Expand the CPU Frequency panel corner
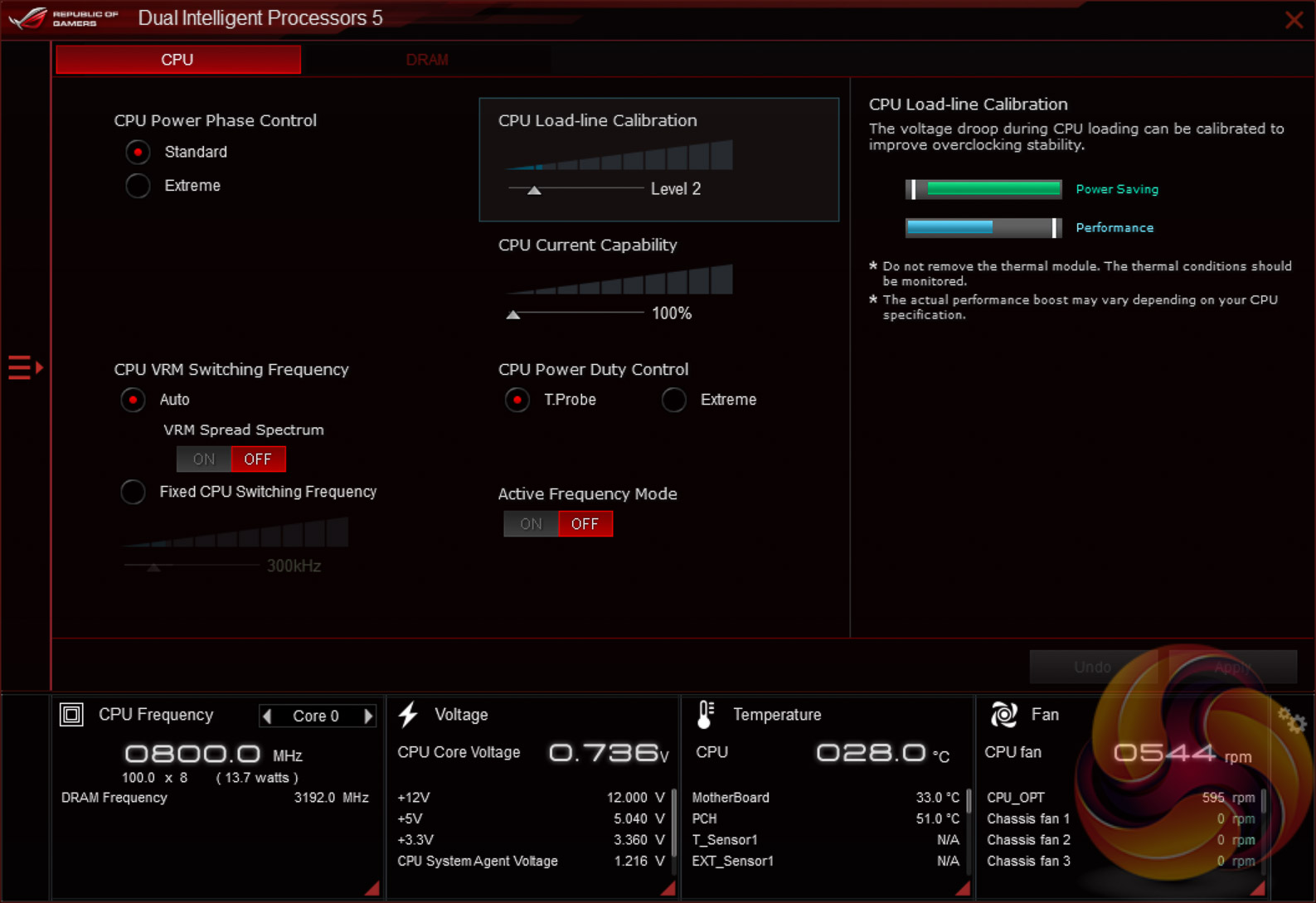 (372, 888)
